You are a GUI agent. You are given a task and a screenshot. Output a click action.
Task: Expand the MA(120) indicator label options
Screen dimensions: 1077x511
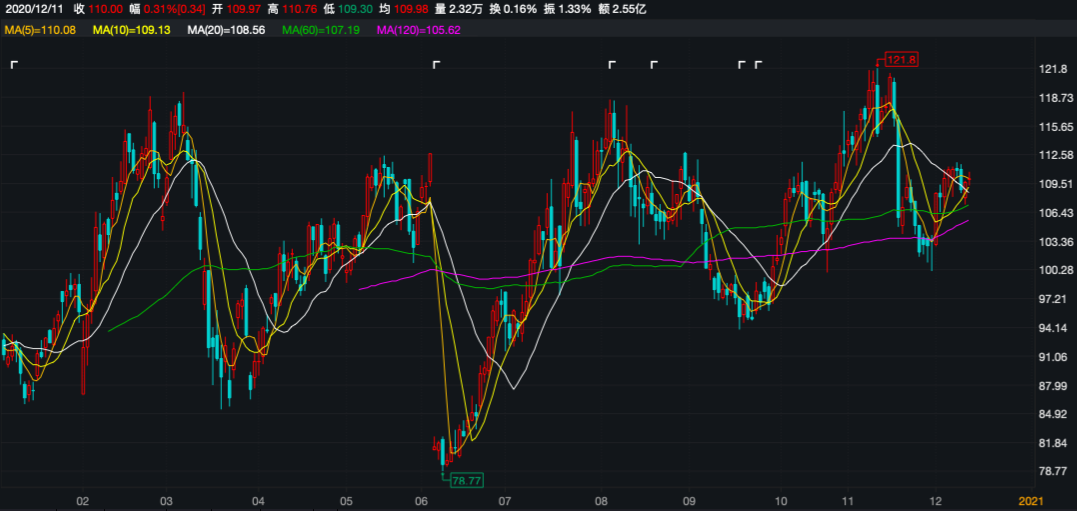[418, 30]
